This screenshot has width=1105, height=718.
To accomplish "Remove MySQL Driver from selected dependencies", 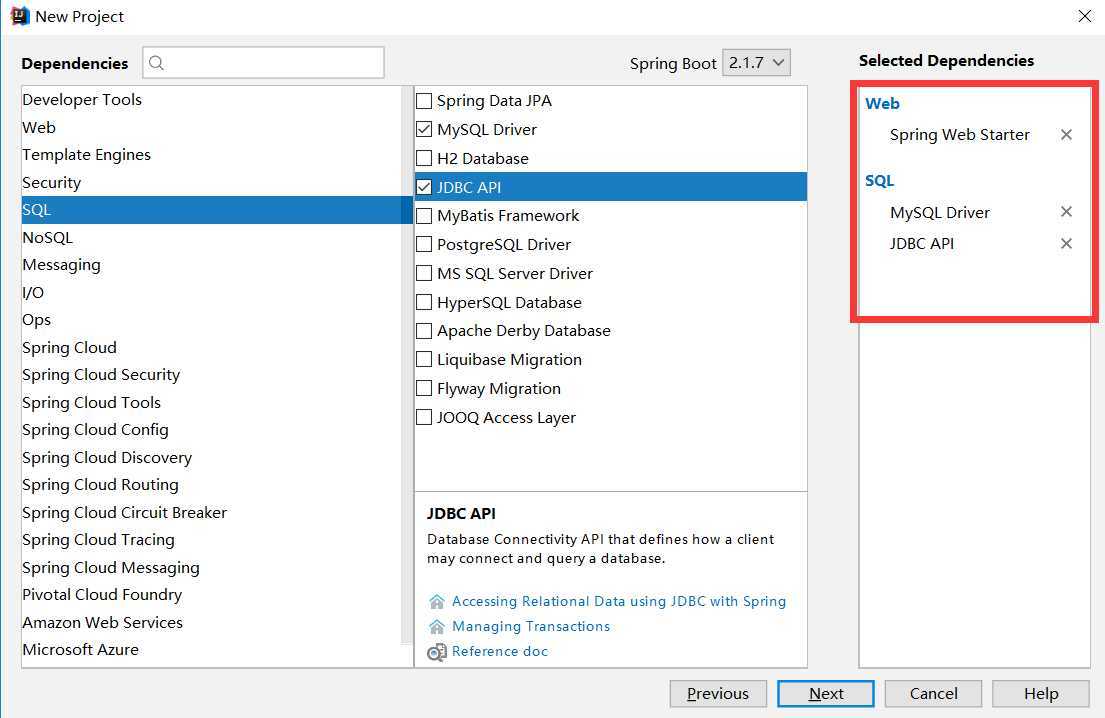I will point(1066,211).
